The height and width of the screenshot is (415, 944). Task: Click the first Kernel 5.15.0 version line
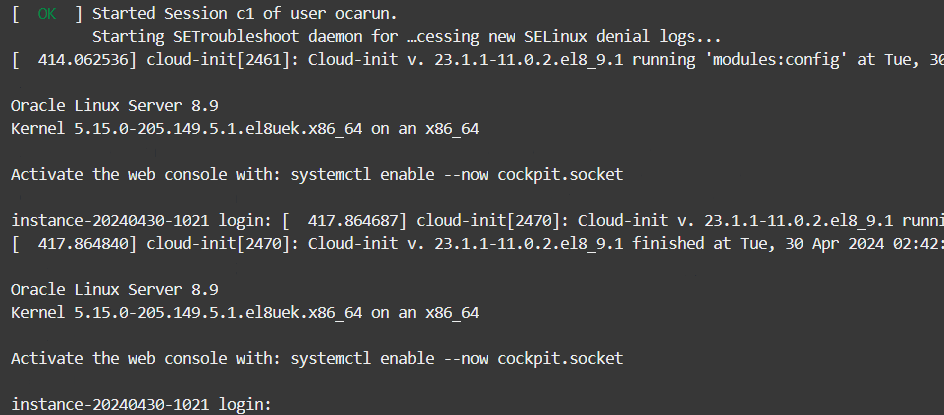click(244, 128)
